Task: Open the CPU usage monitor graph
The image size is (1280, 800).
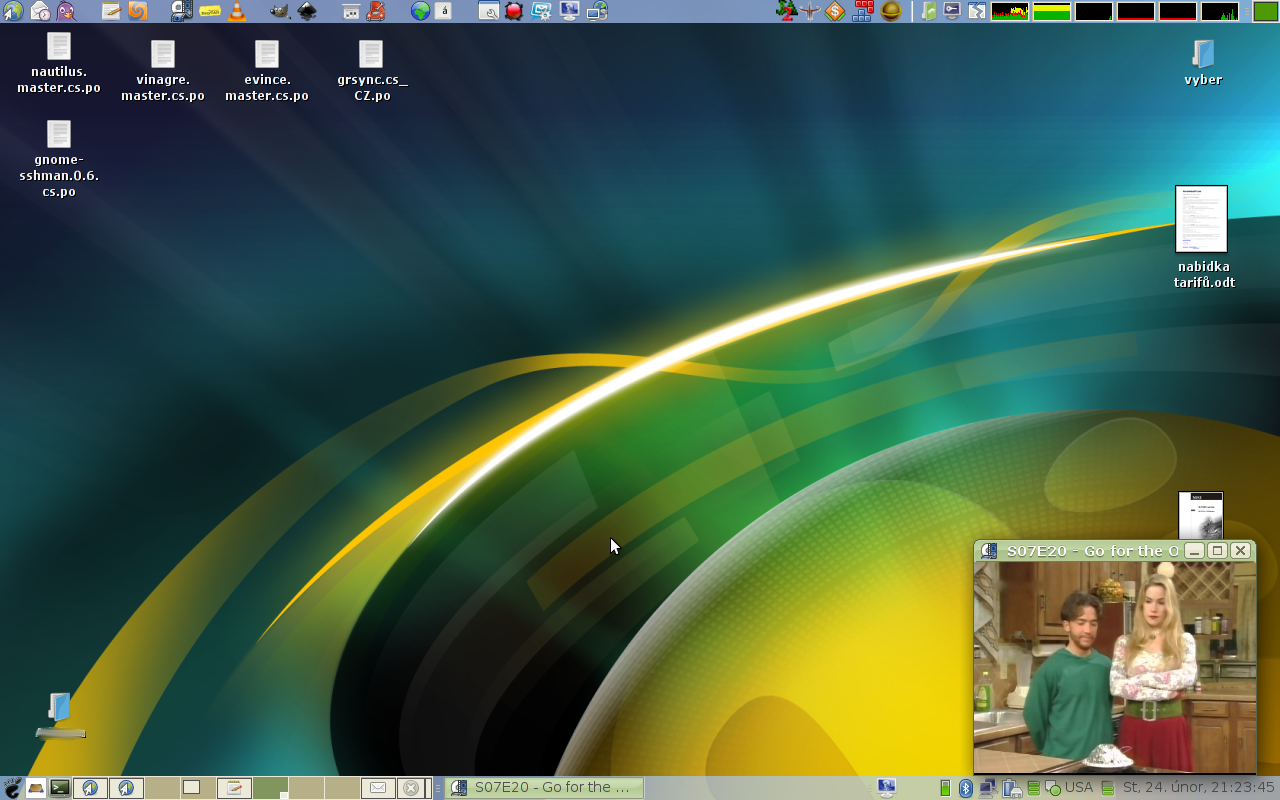Action: pyautogui.click(x=1010, y=12)
